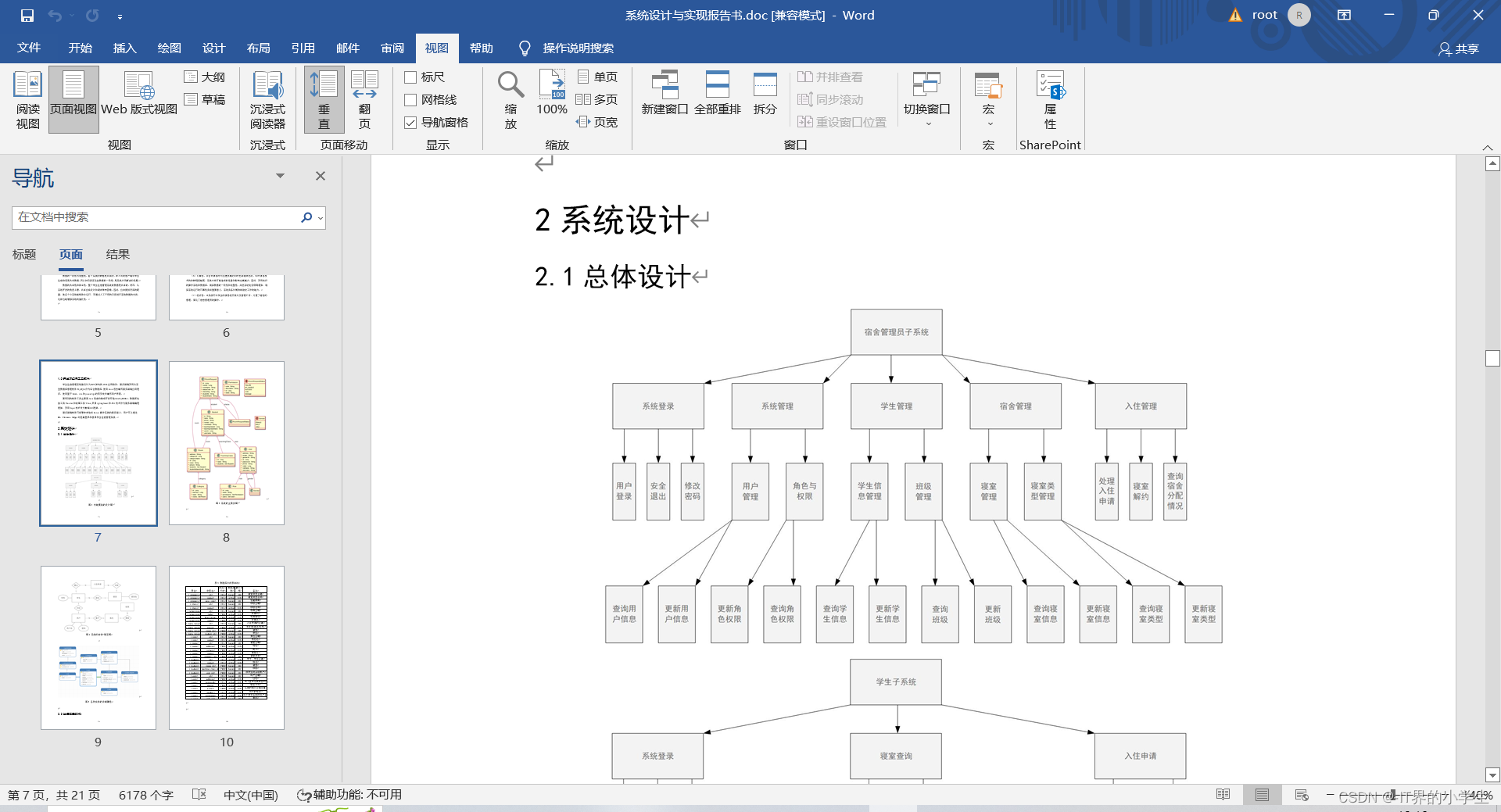
Task: Select Side to Side page flip
Action: coord(364,100)
